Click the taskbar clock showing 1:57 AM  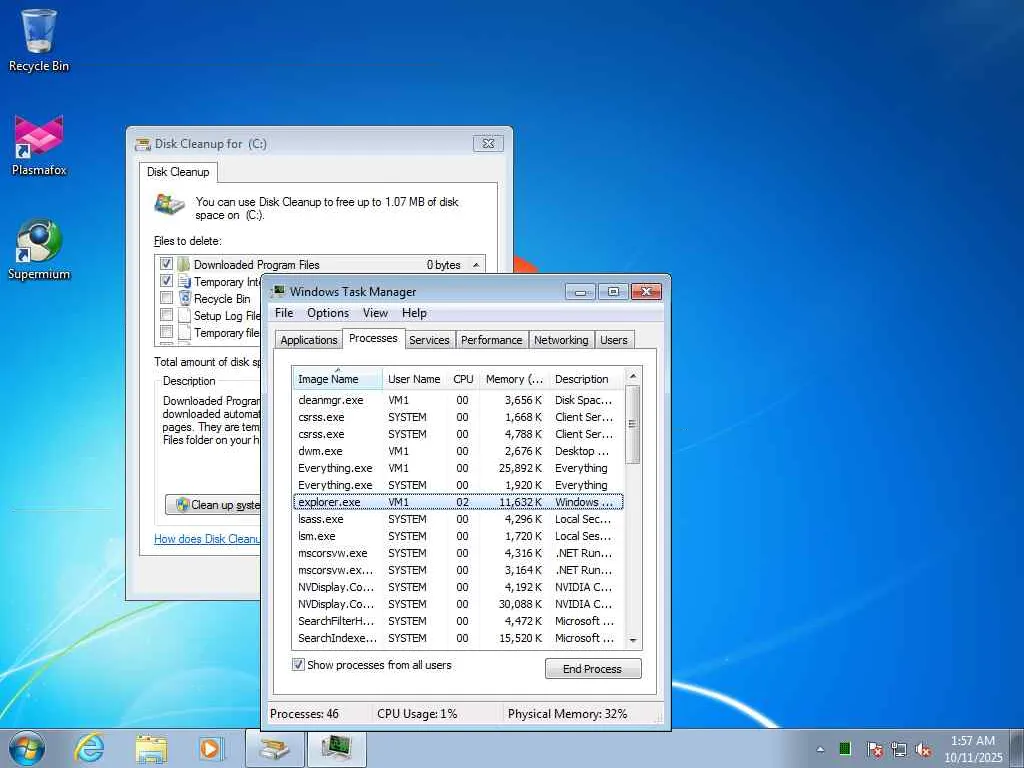tap(973, 749)
